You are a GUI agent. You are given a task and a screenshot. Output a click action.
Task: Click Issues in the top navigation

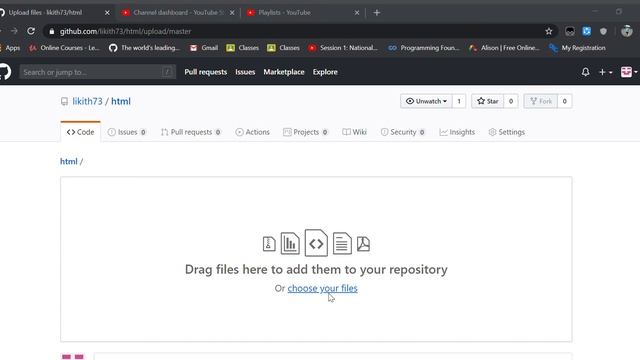coord(245,72)
